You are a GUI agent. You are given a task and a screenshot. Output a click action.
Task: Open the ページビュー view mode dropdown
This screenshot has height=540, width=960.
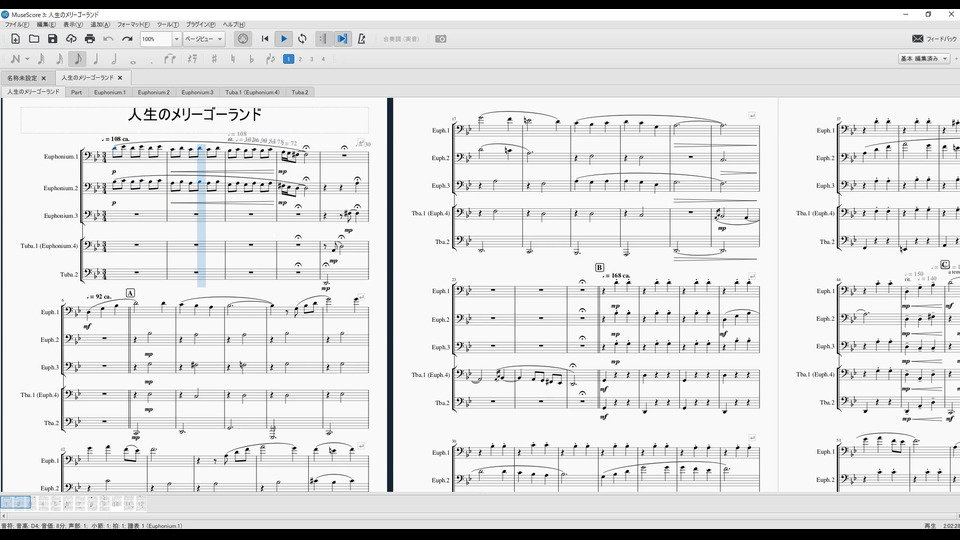click(204, 39)
